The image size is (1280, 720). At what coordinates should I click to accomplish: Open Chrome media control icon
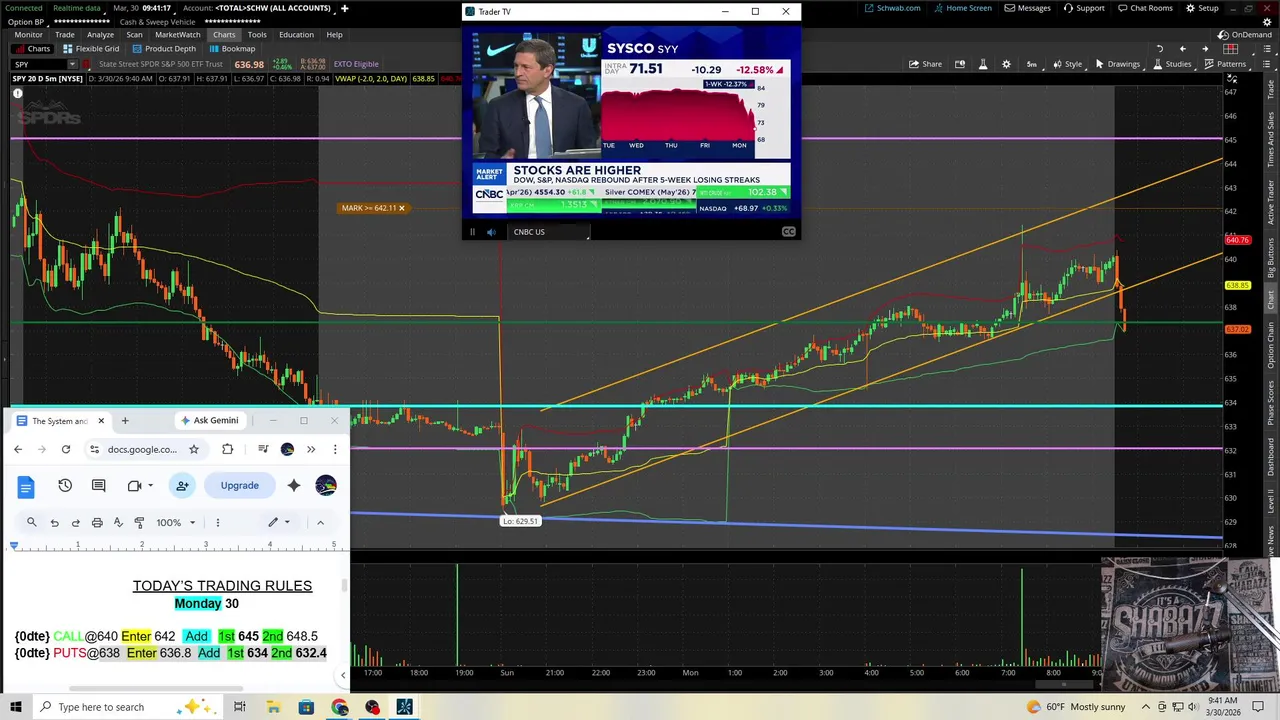tap(263, 450)
